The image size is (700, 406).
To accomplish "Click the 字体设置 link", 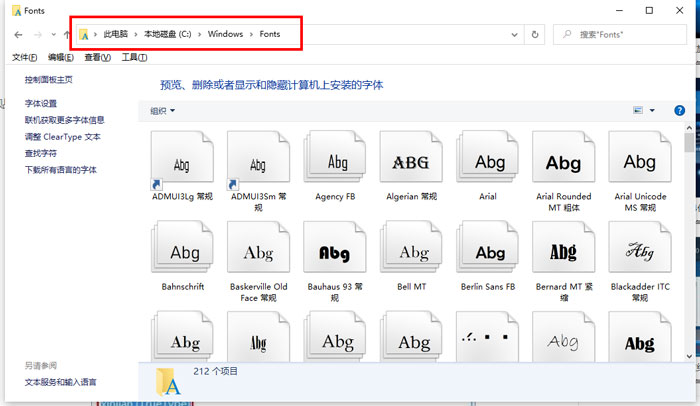I will pos(41,104).
